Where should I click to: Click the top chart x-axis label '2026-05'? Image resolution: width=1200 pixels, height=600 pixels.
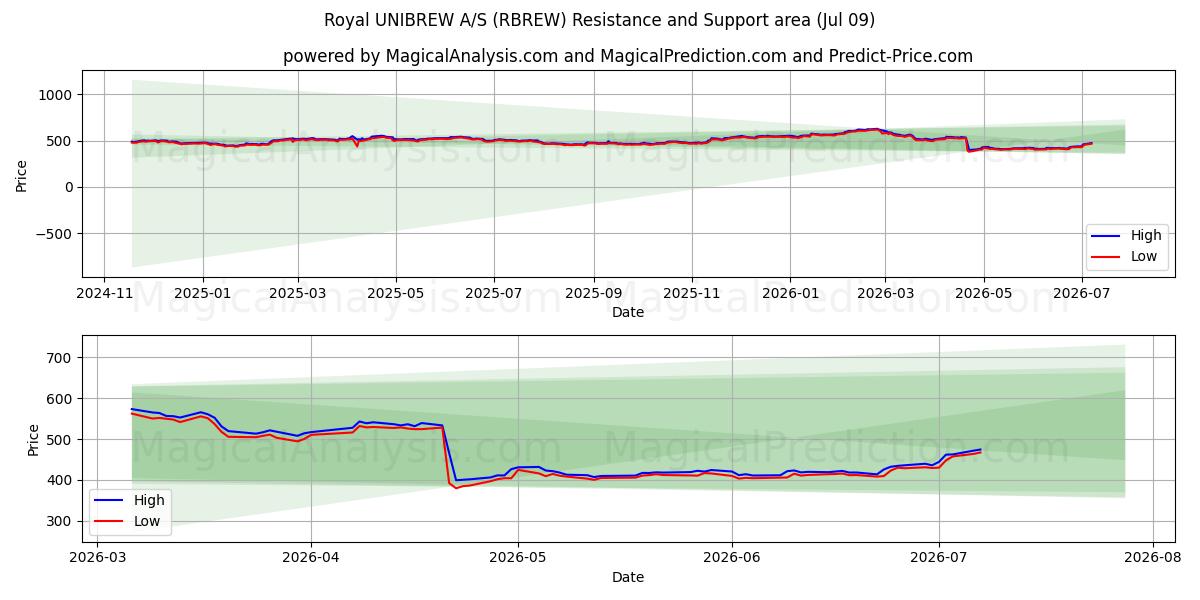[x=983, y=294]
